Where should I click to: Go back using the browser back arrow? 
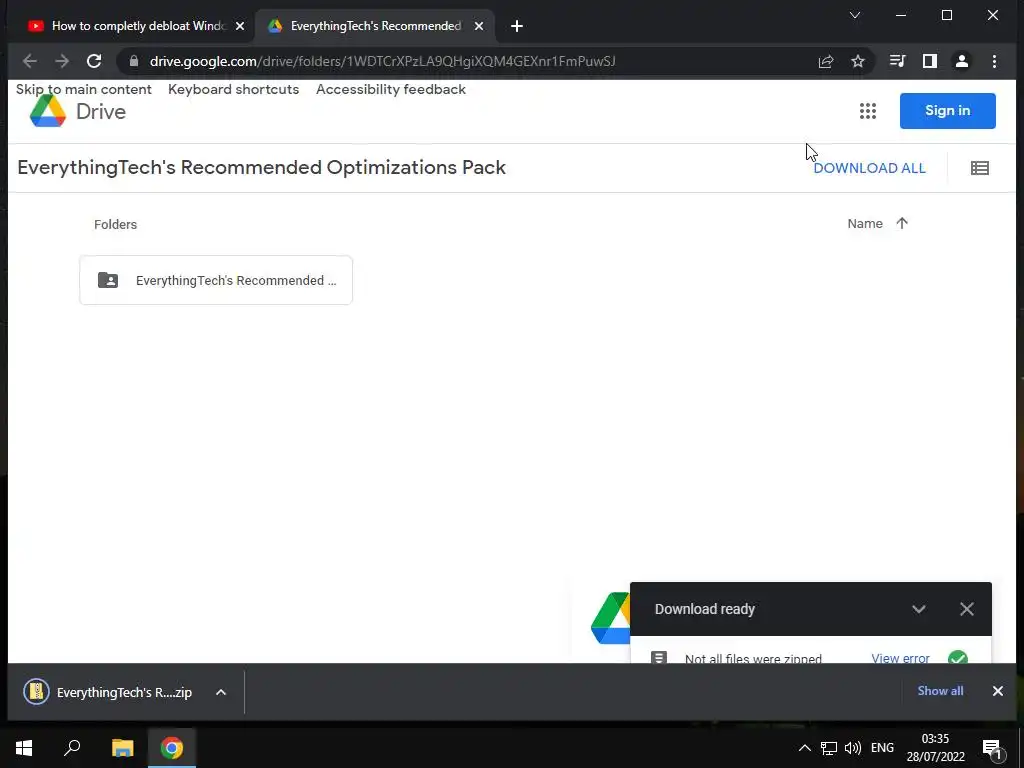[29, 61]
